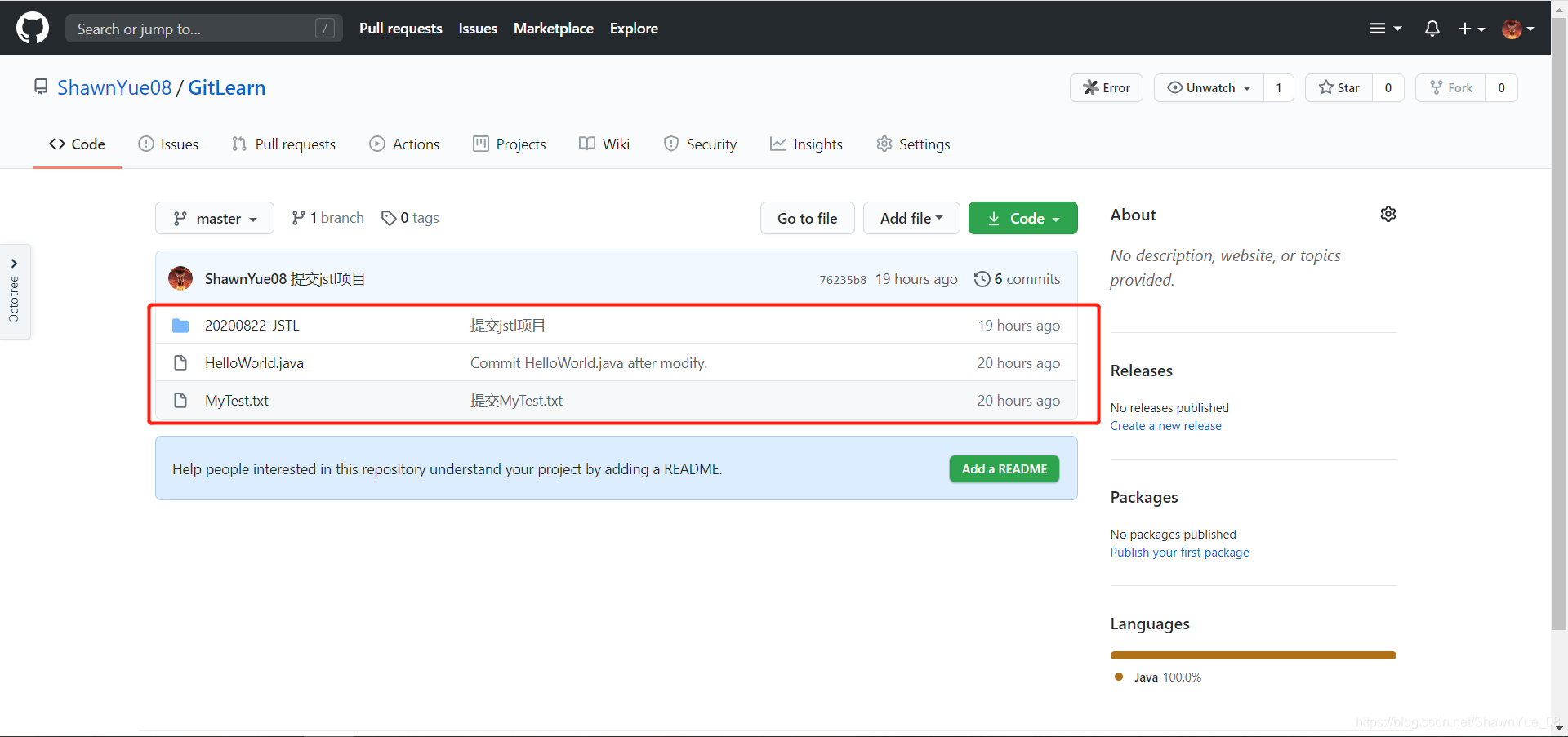Click the fork count 0
The height and width of the screenshot is (737, 1568).
tap(1501, 87)
